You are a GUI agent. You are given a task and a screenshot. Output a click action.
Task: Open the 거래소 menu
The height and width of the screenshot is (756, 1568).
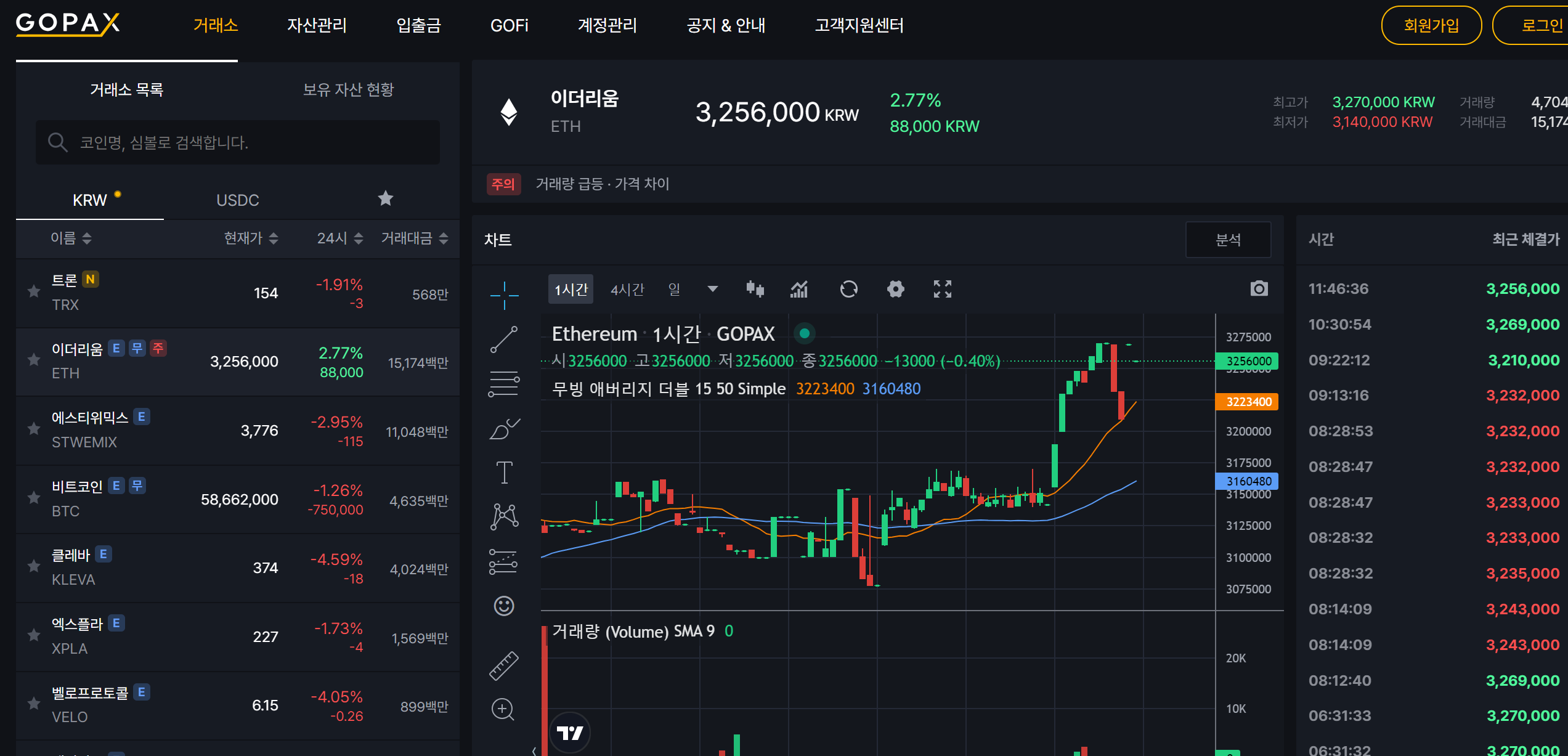(216, 25)
